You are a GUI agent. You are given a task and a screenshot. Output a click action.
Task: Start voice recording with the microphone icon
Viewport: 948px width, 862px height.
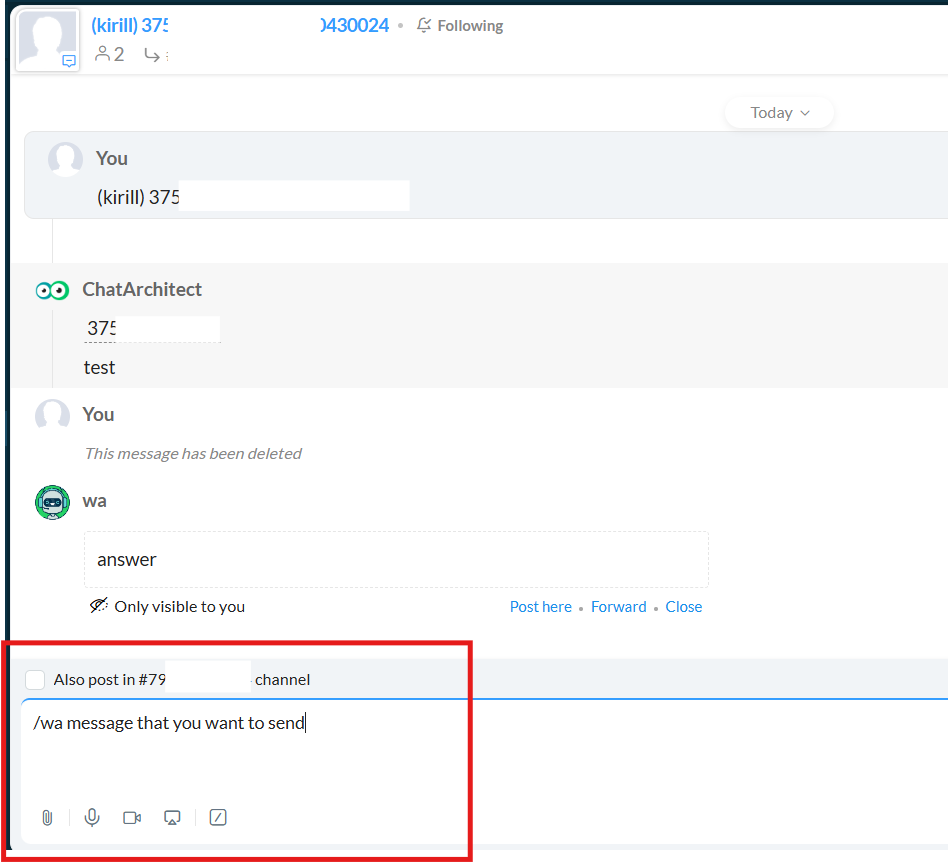pyautogui.click(x=92, y=818)
